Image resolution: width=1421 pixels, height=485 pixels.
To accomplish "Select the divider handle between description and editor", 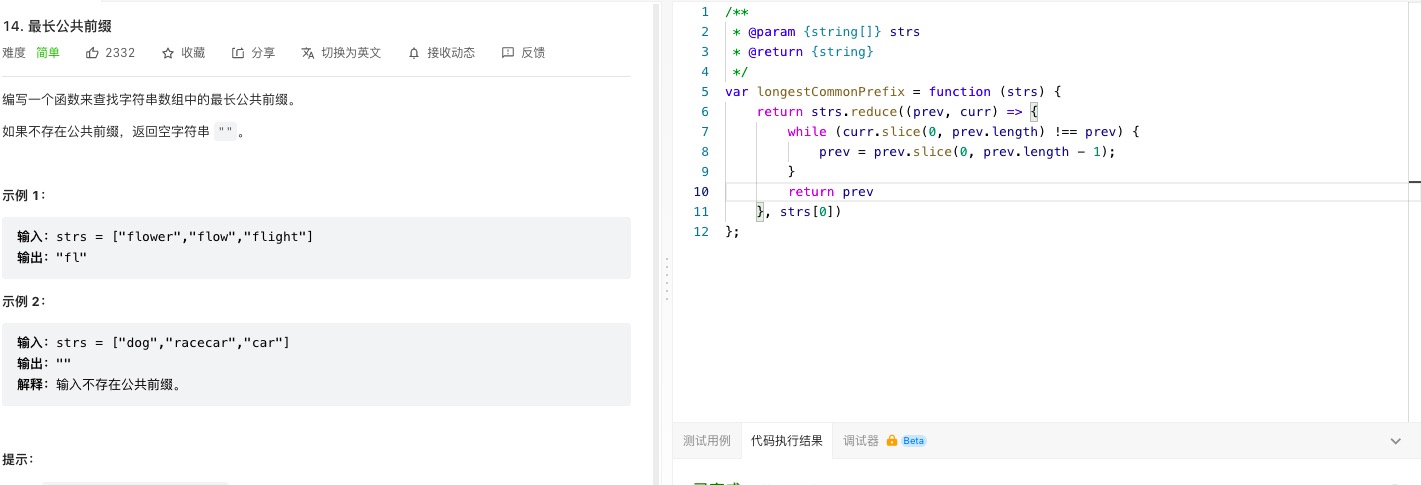I will pyautogui.click(x=666, y=278).
